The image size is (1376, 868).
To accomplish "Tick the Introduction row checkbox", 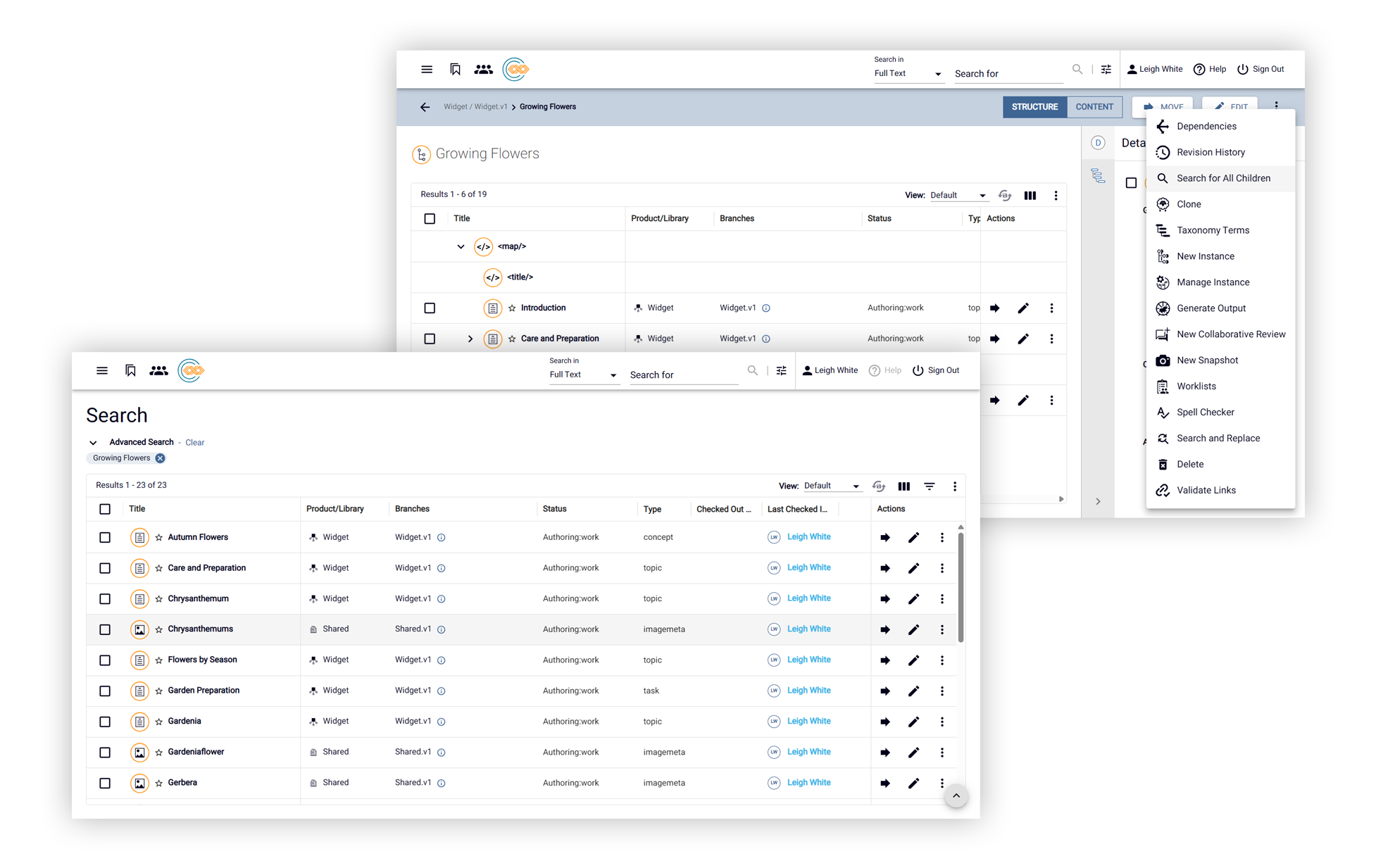I will pyautogui.click(x=430, y=308).
